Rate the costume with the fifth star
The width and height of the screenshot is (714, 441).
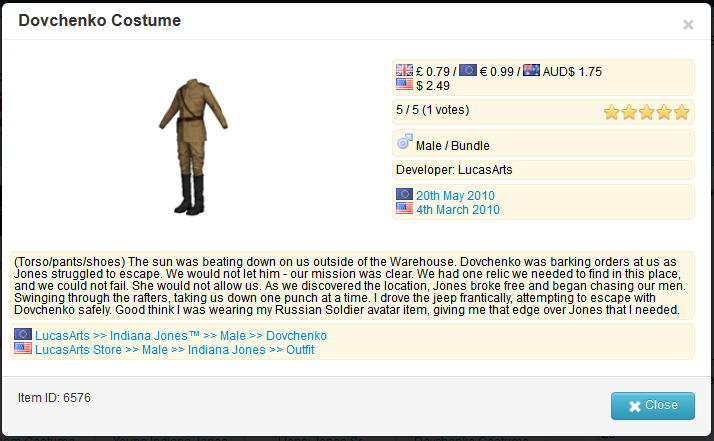pyautogui.click(x=682, y=112)
